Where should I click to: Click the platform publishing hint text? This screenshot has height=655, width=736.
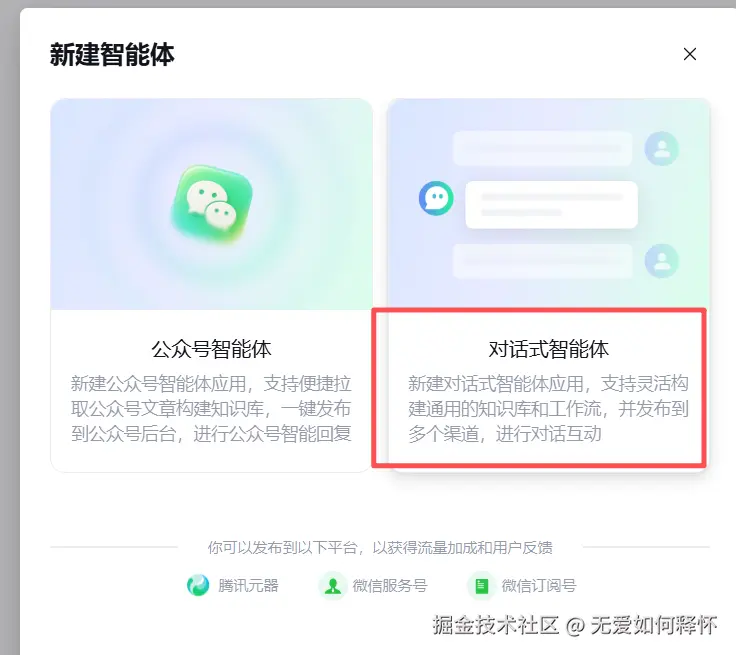coord(380,547)
